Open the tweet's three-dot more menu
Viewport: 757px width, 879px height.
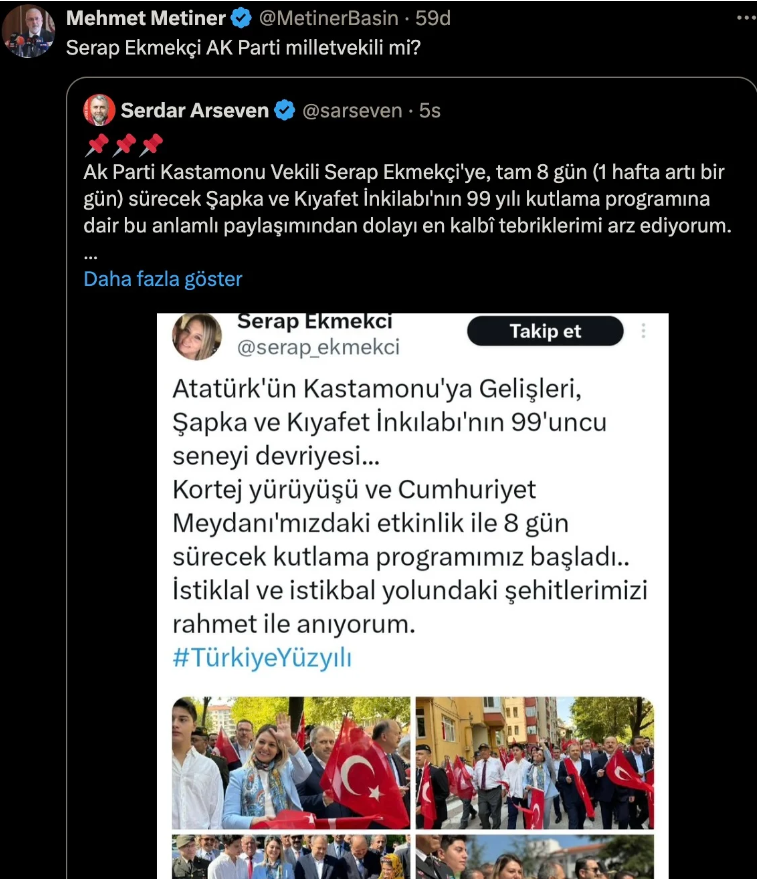point(746,18)
